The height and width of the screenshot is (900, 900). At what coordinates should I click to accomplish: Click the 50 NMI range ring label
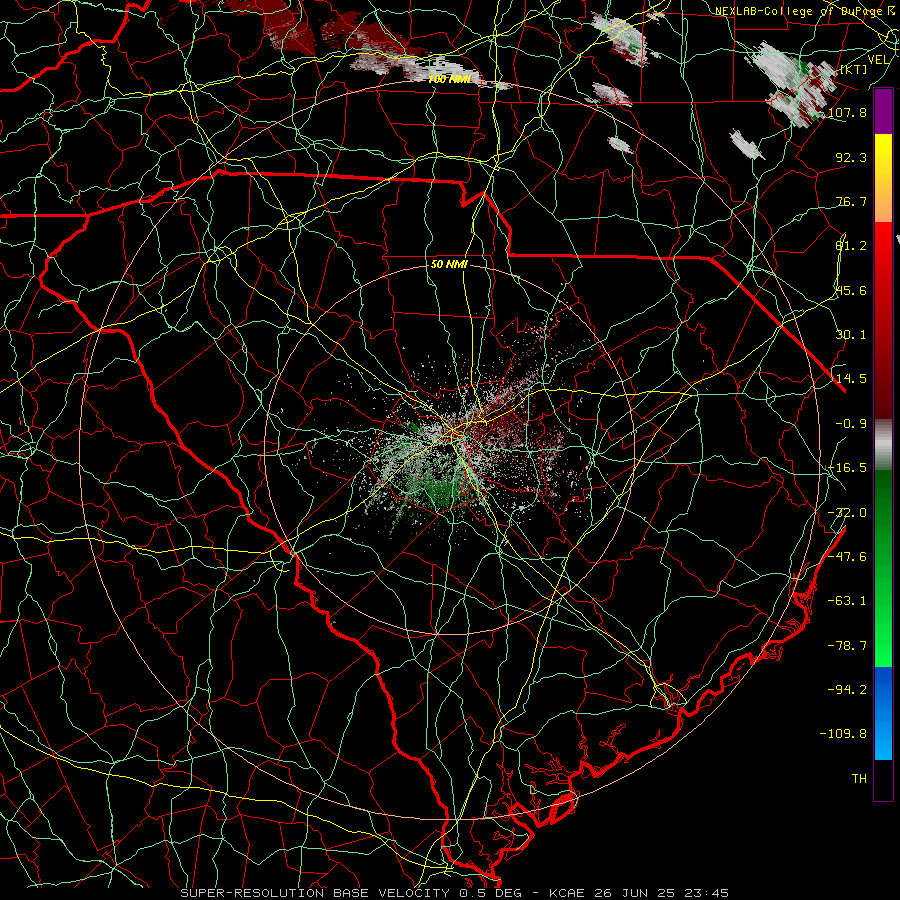pyautogui.click(x=449, y=264)
